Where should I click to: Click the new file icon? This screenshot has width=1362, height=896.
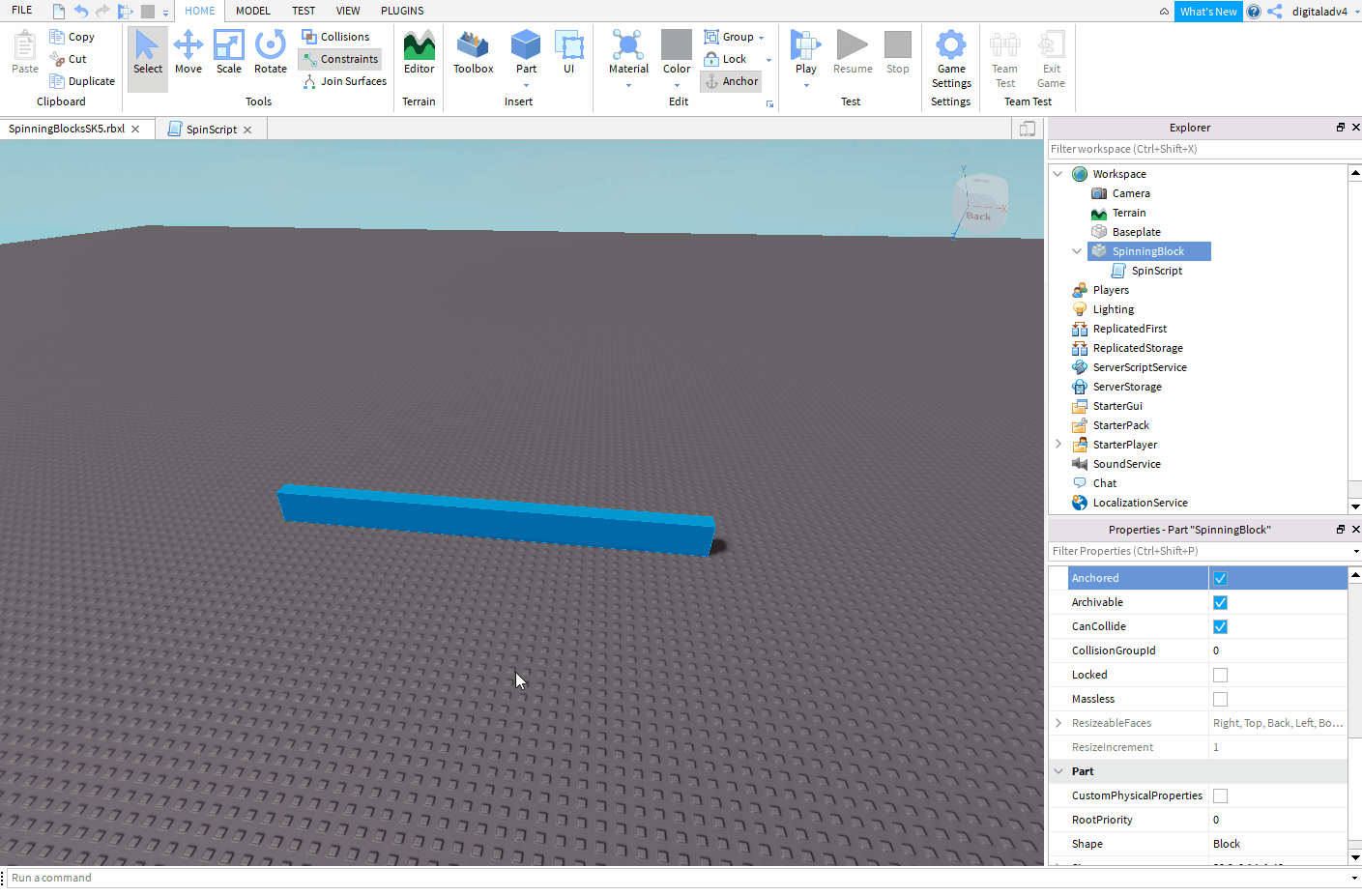(59, 12)
